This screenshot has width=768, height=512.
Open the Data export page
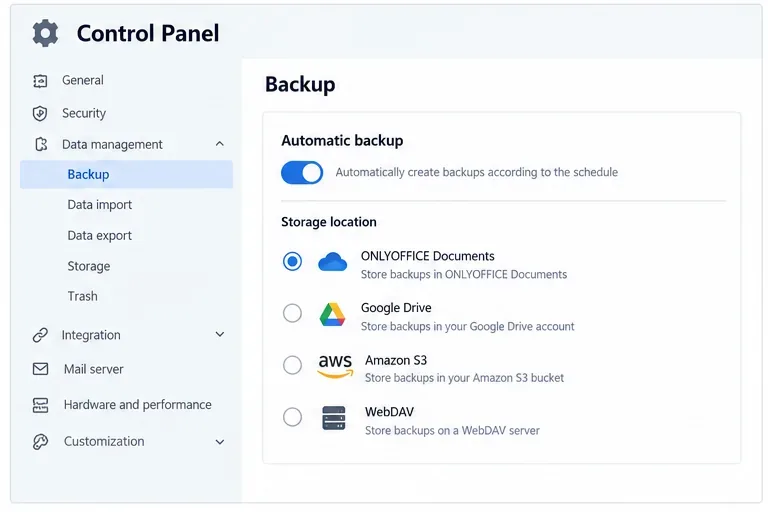pyautogui.click(x=99, y=236)
